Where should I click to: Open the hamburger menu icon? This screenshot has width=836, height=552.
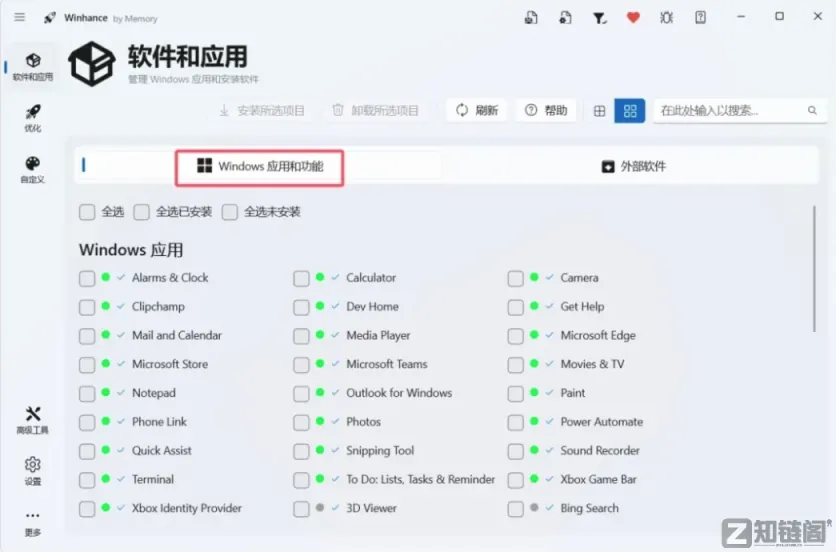pos(20,17)
